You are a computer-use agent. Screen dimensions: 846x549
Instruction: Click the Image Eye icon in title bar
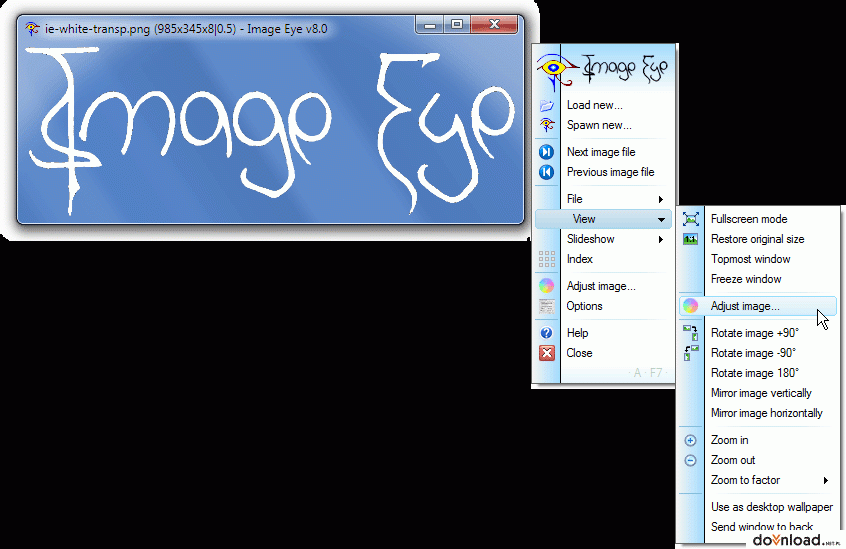(32, 29)
